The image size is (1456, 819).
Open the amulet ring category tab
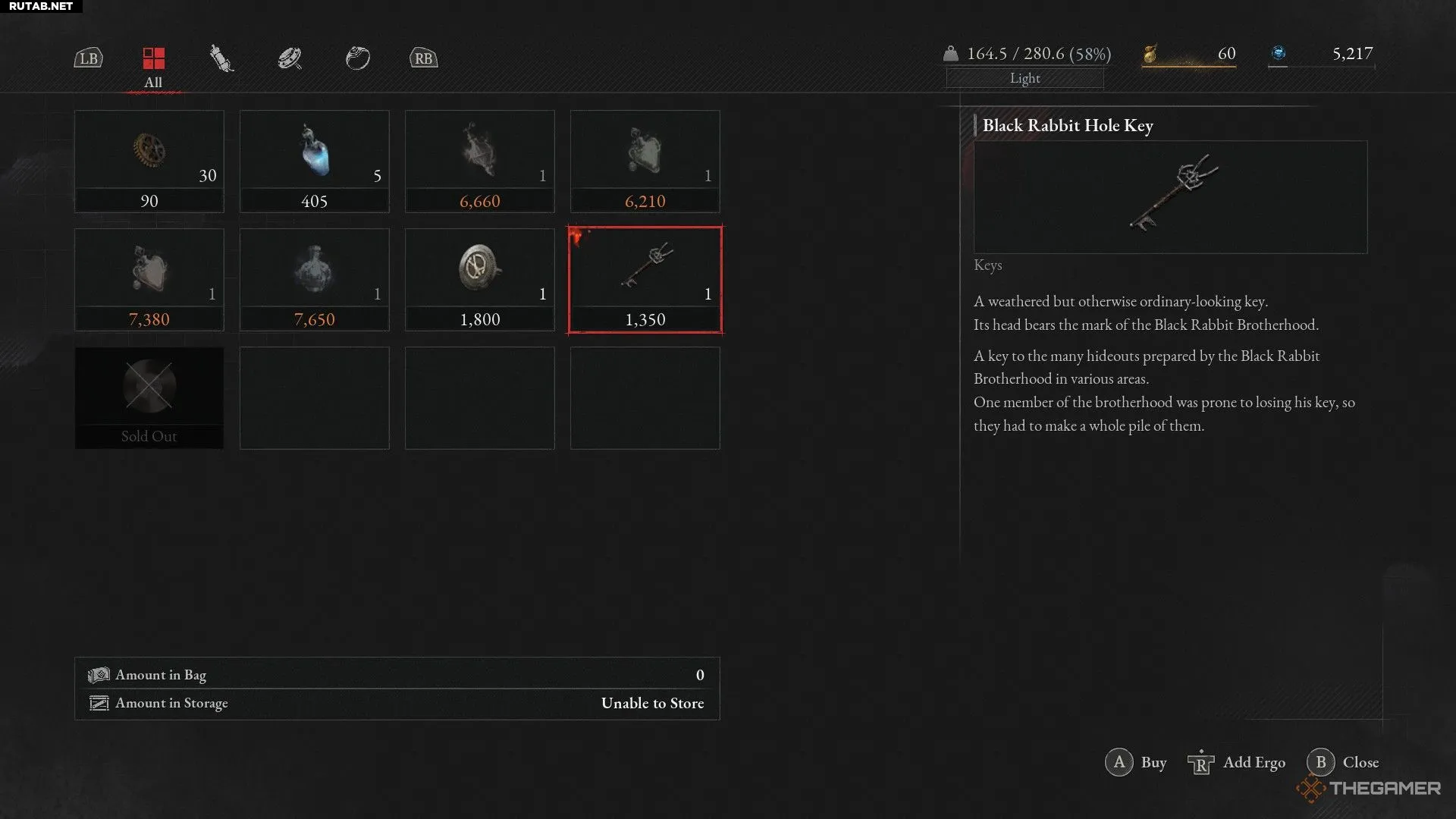(x=357, y=58)
